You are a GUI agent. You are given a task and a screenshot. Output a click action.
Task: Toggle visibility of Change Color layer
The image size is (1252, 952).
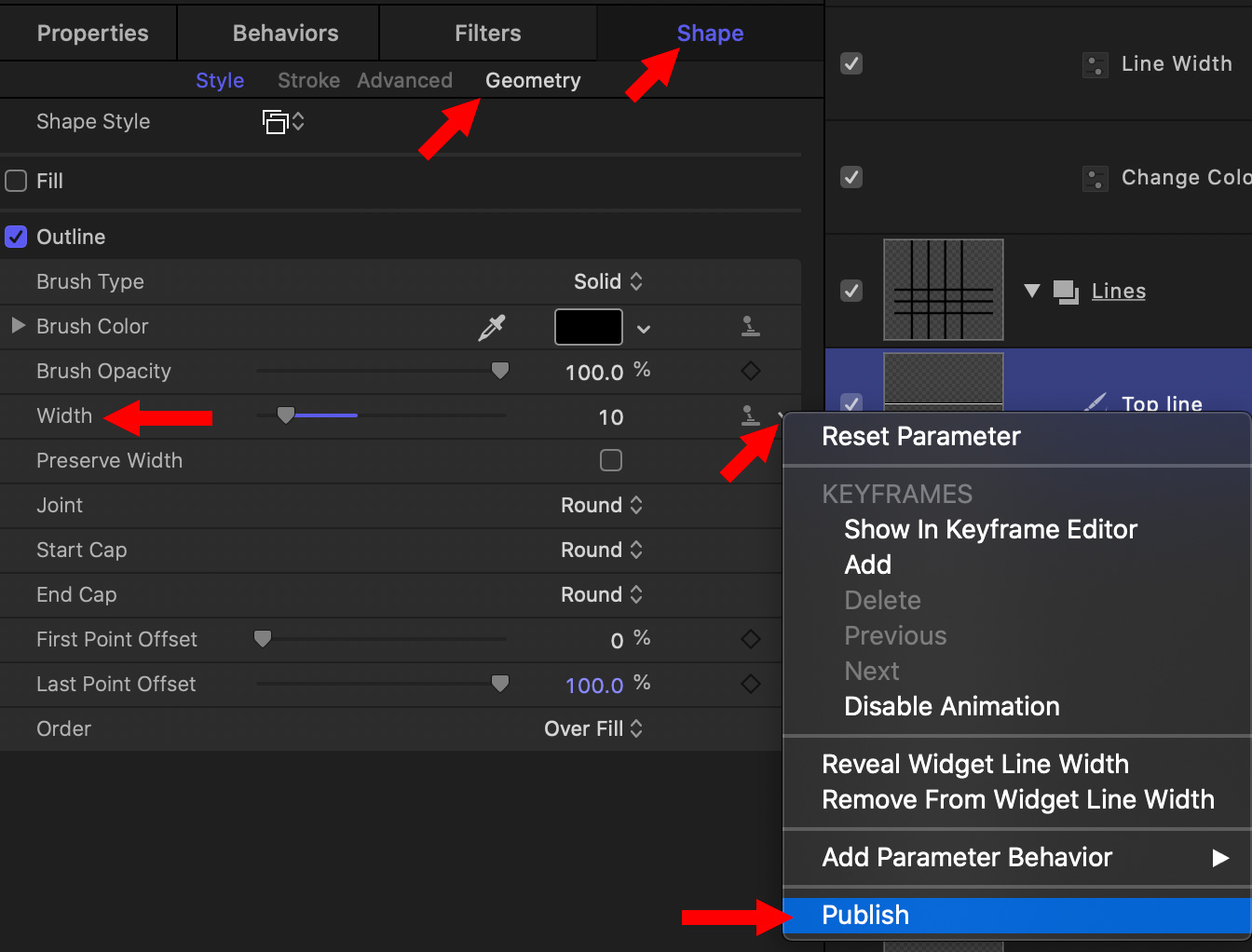(x=851, y=177)
